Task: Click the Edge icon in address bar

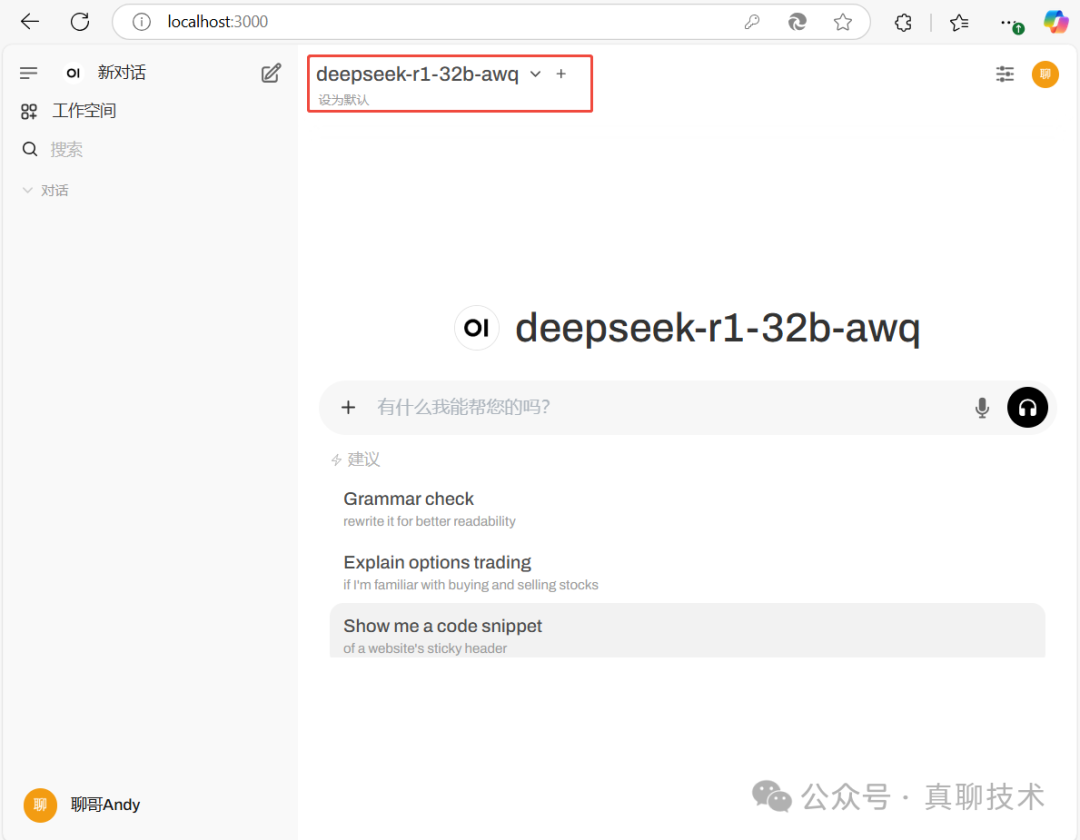Action: [x=797, y=22]
